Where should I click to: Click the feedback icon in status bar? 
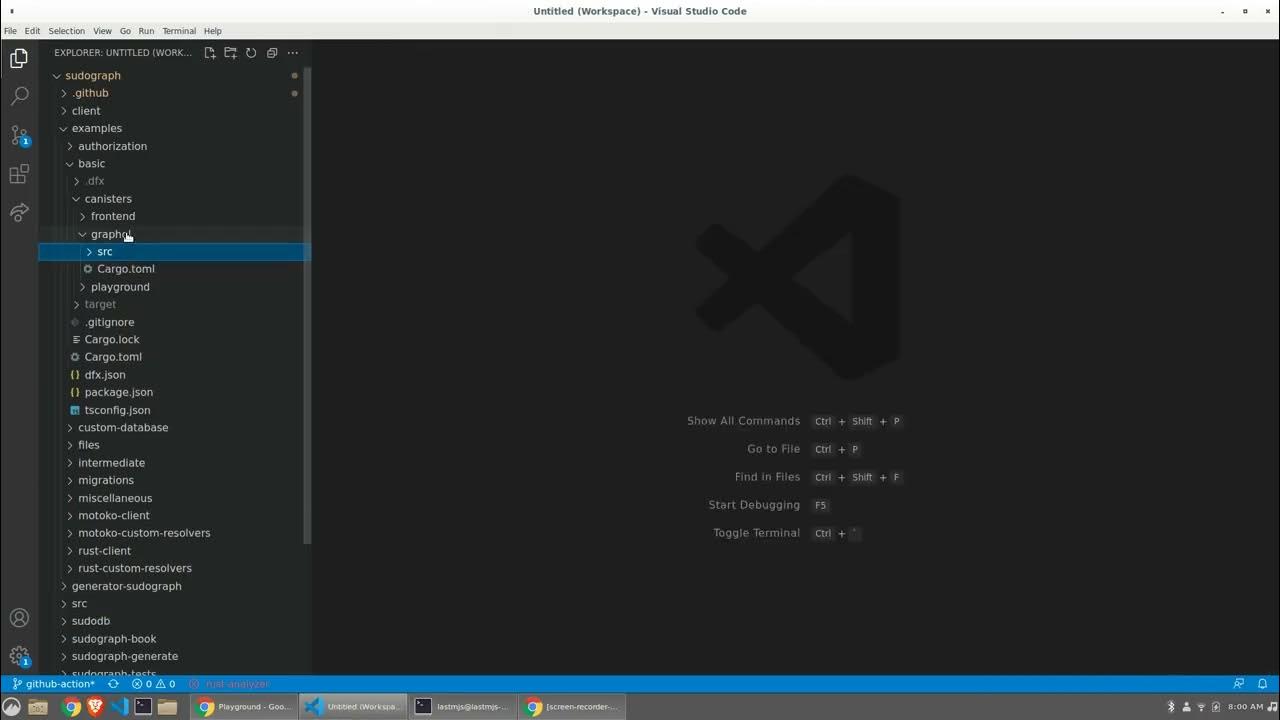(1239, 684)
